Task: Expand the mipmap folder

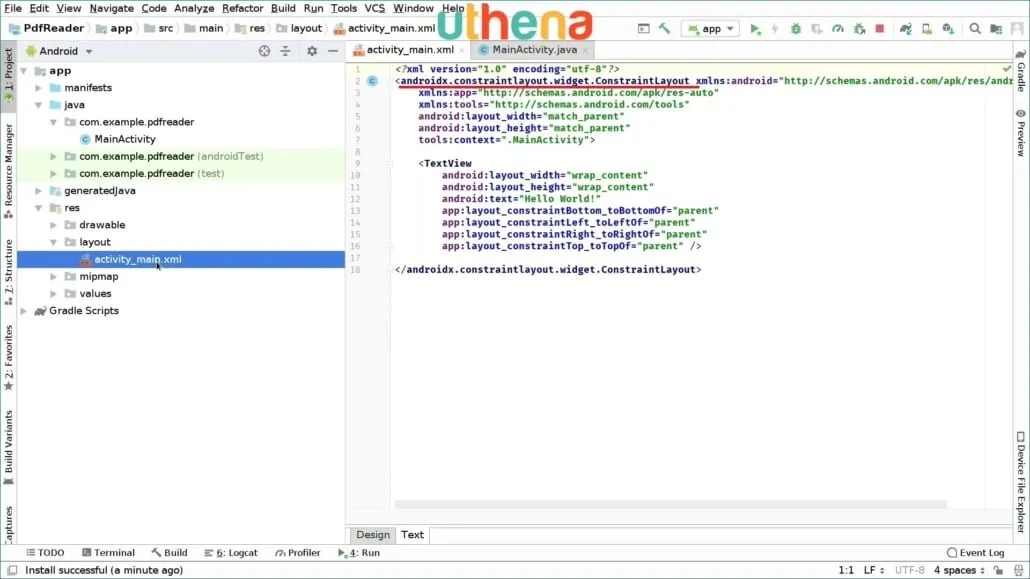Action: coord(54,277)
